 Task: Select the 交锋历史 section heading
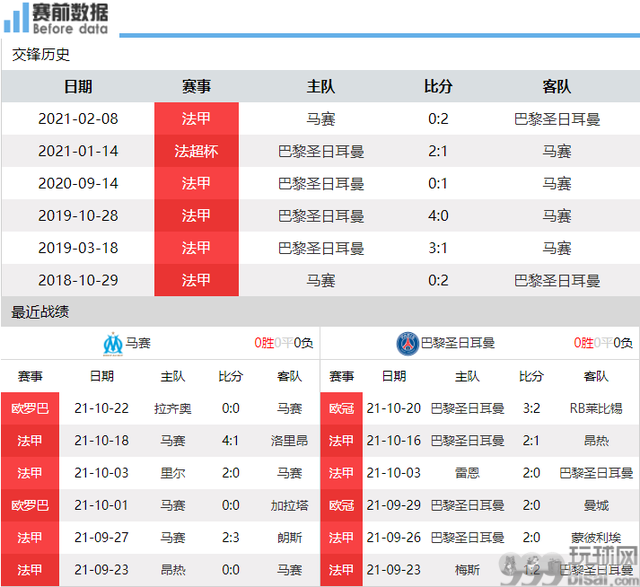(x=41, y=54)
